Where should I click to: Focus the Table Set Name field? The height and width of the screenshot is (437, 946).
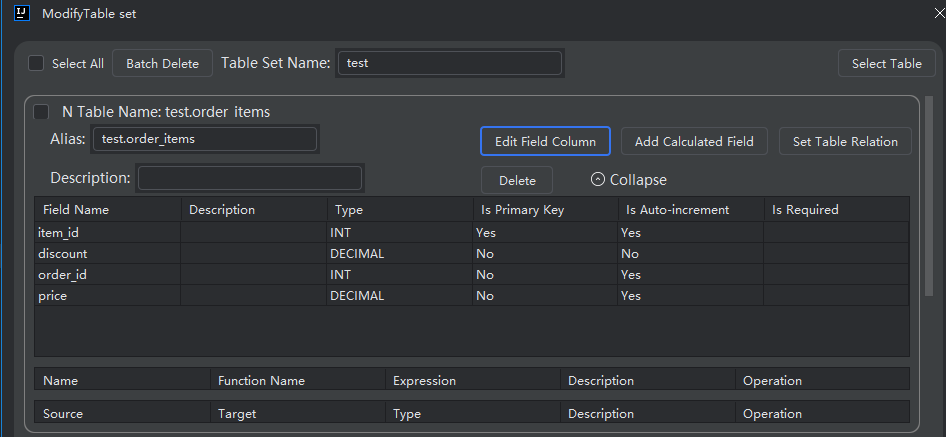(x=450, y=63)
